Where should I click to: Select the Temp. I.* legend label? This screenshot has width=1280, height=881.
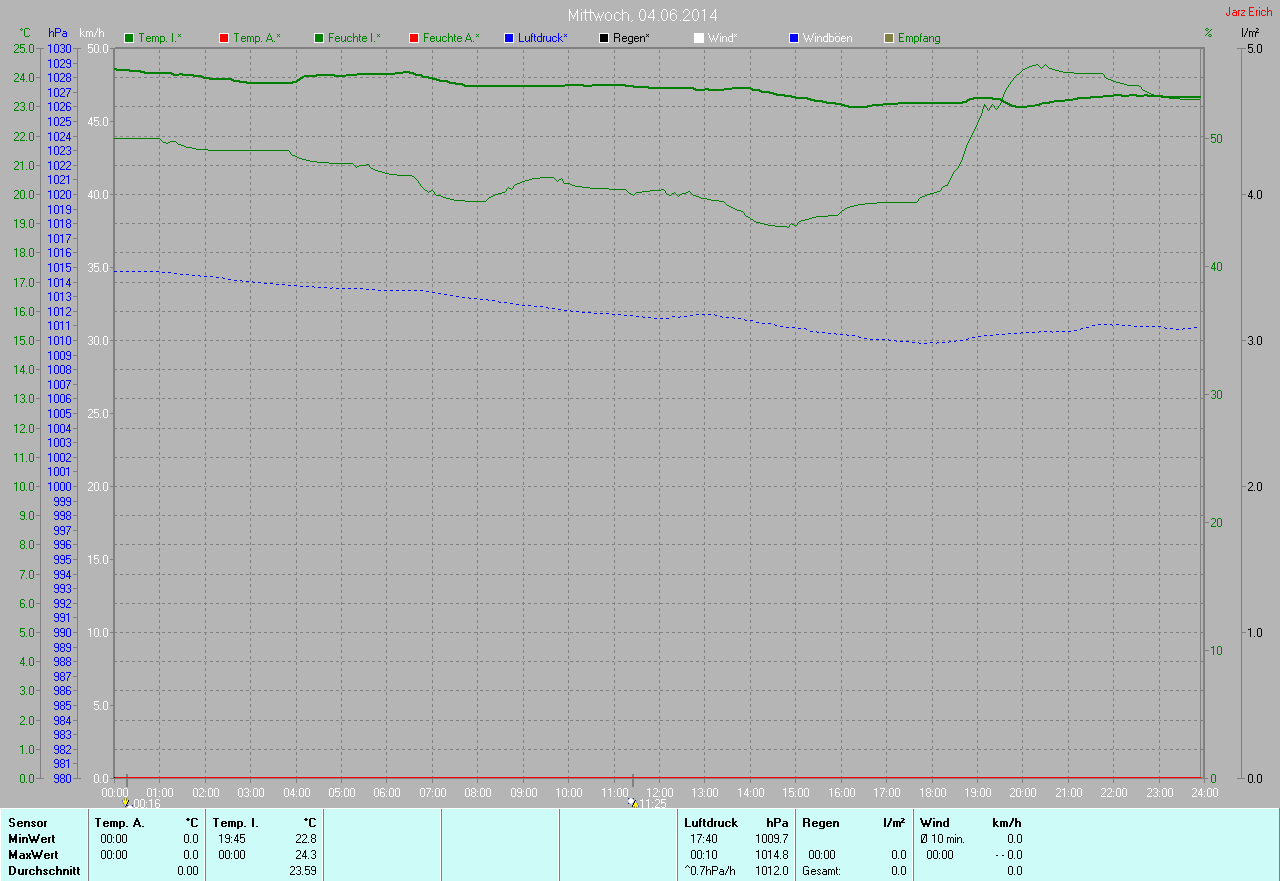coord(160,38)
